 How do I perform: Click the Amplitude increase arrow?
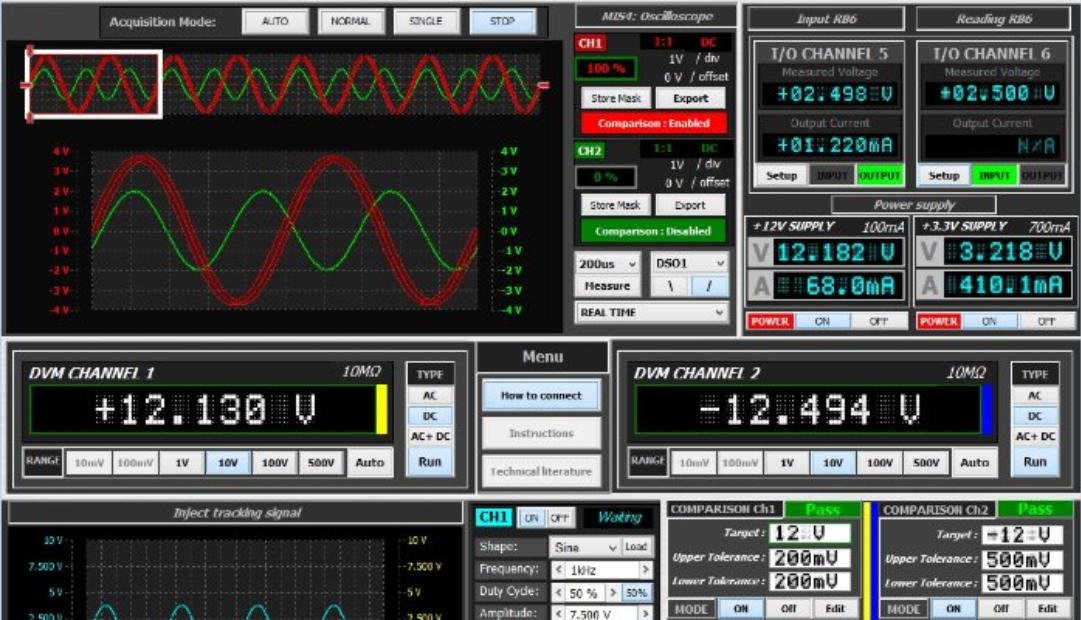645,613
